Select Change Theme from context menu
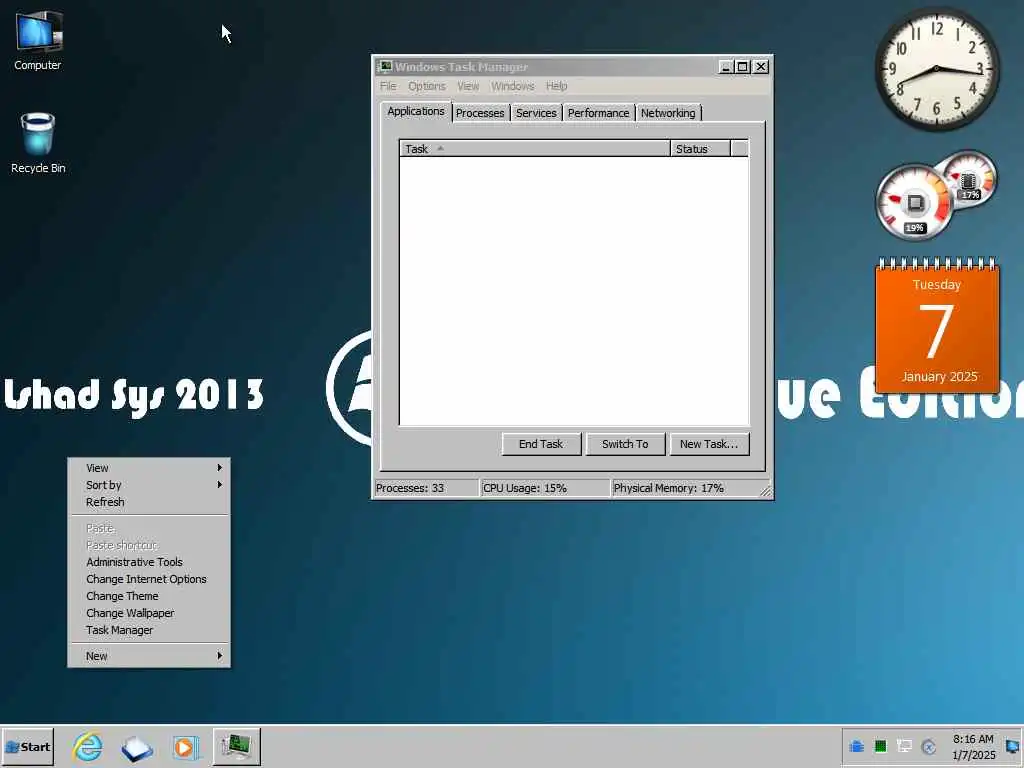The width and height of the screenshot is (1024, 768). point(149,596)
